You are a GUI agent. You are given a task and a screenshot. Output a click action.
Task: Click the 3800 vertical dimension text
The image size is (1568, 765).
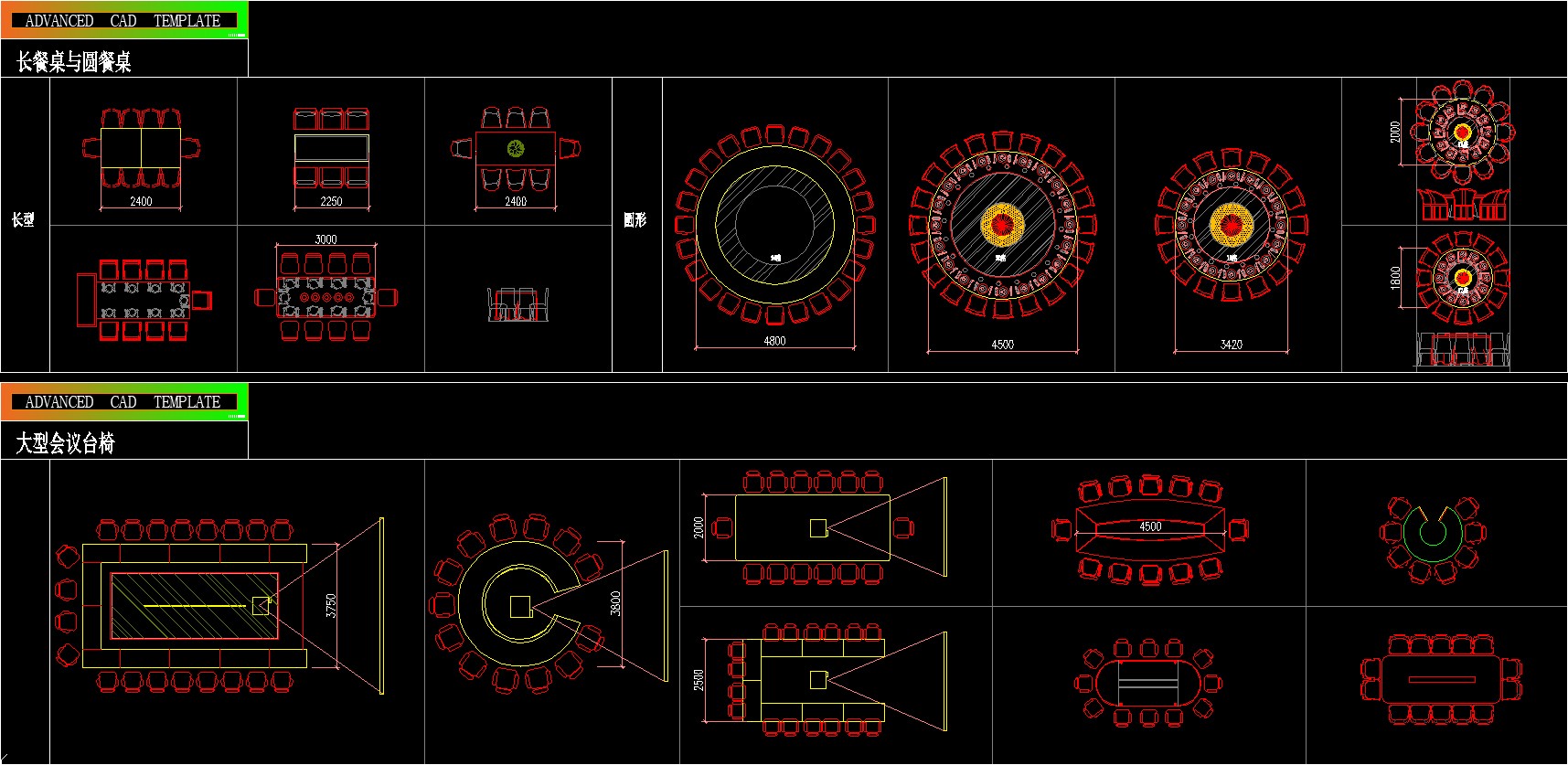coord(615,603)
